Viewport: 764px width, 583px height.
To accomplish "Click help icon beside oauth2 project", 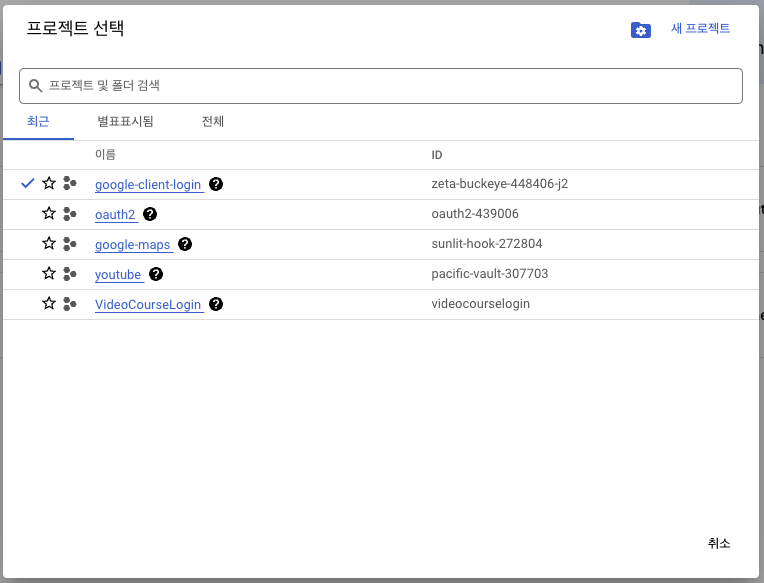I will 150,214.
